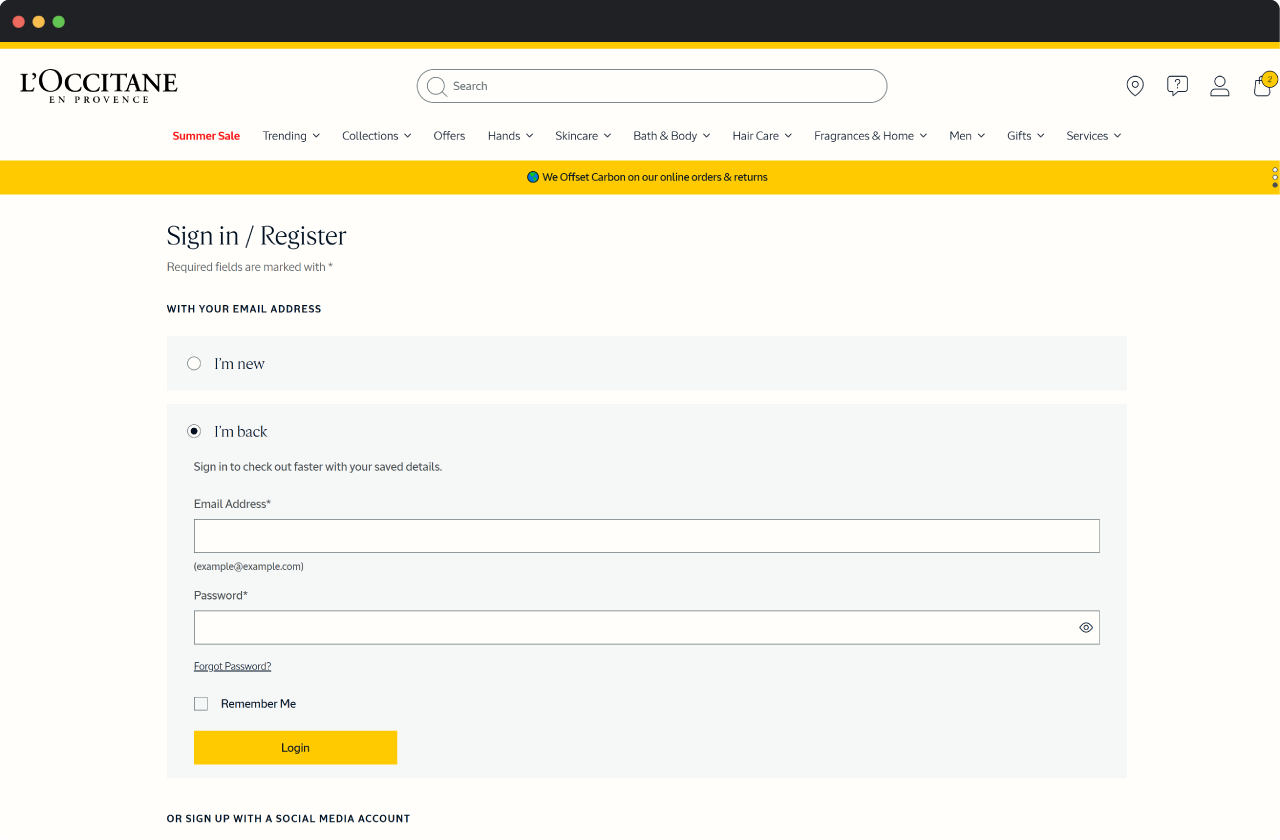
Task: Open the Offers menu item
Action: pyautogui.click(x=449, y=135)
